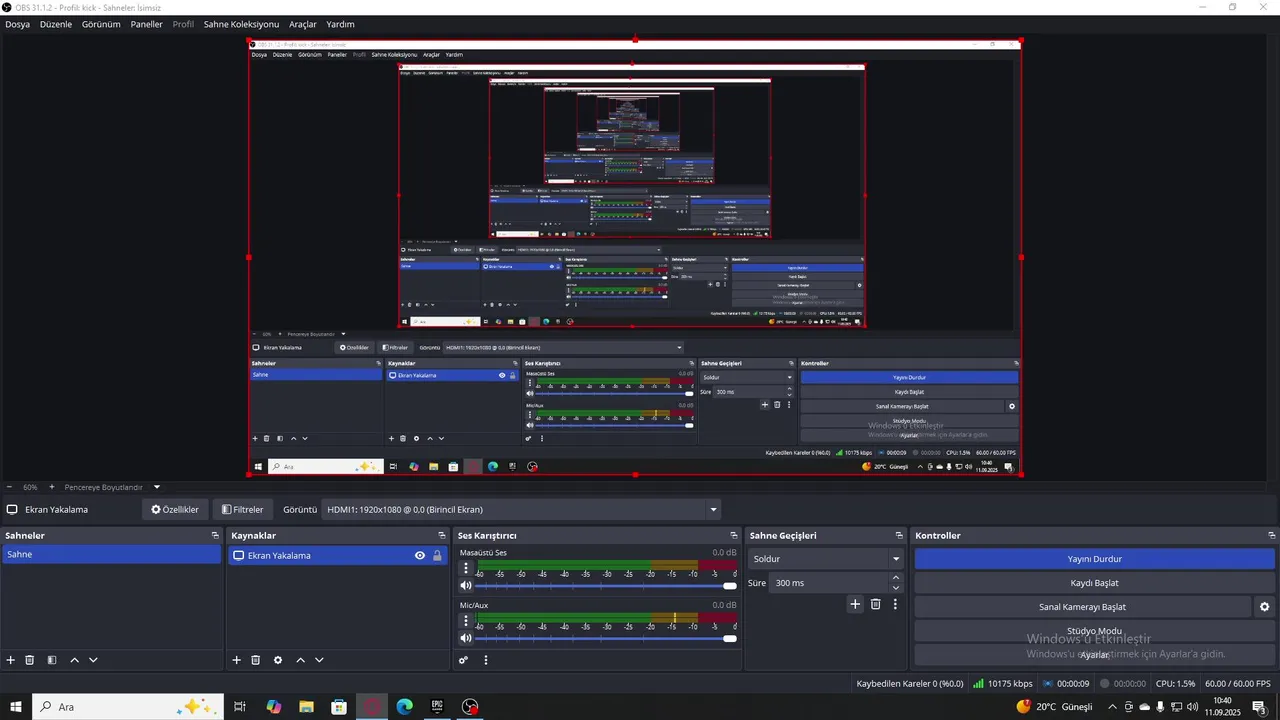The height and width of the screenshot is (720, 1280).
Task: Undock the Sahne Geçişleri panel using its float icon
Action: (899, 536)
